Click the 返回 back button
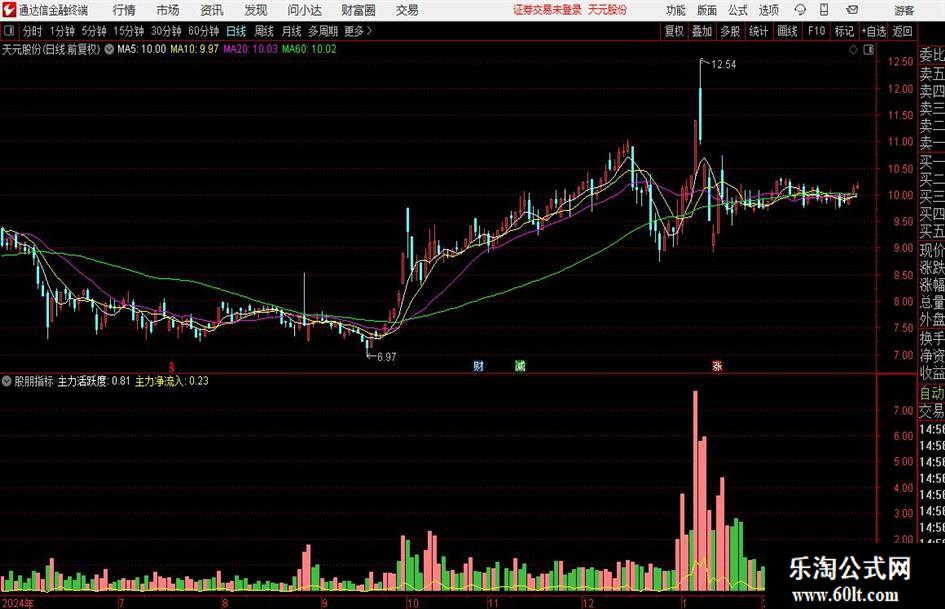Screen dimensions: 945x609 [902, 31]
